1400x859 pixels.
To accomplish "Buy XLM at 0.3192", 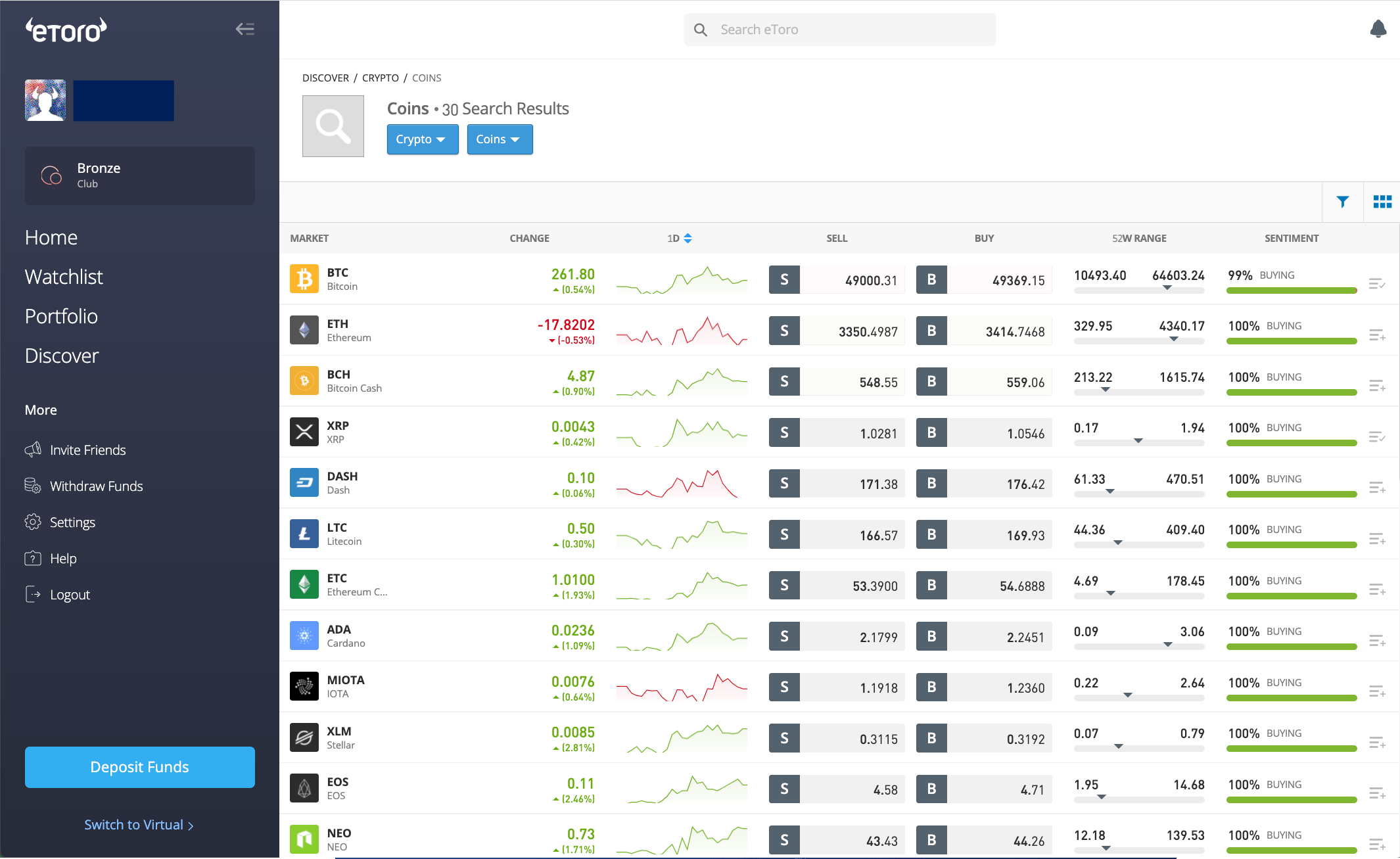I will tap(984, 738).
